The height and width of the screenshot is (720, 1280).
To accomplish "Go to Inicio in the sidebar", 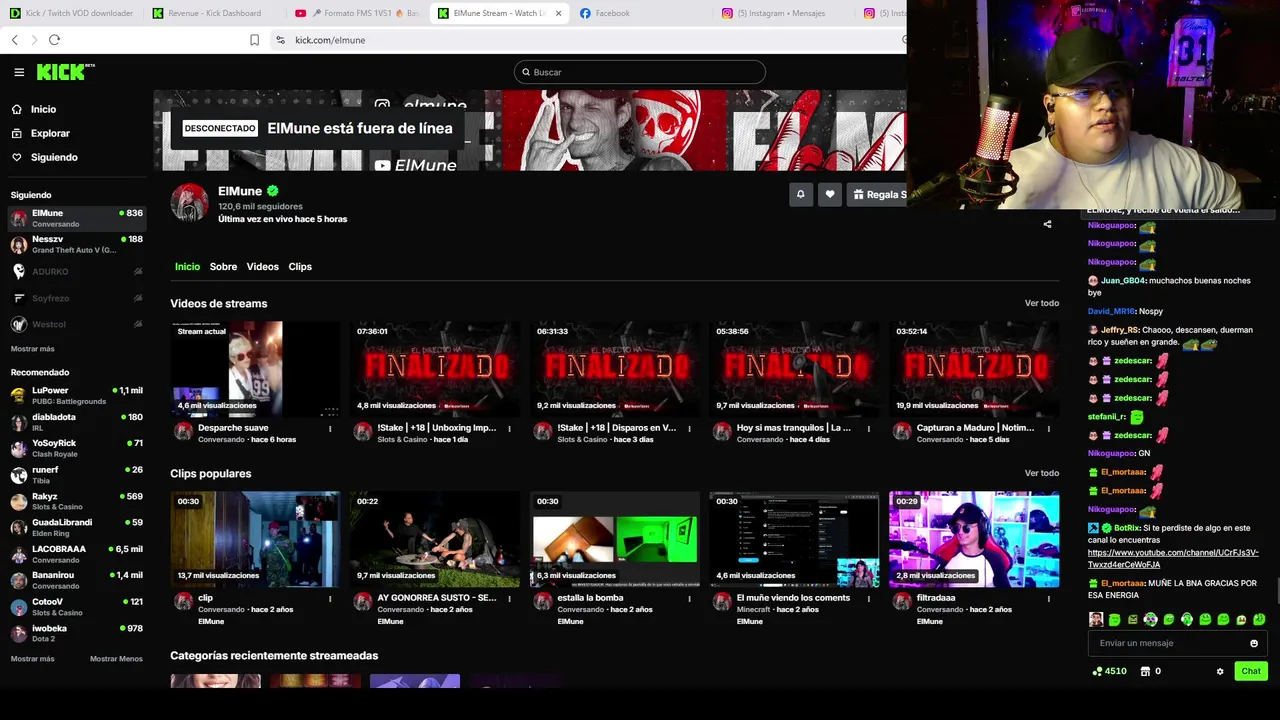I will (x=43, y=109).
